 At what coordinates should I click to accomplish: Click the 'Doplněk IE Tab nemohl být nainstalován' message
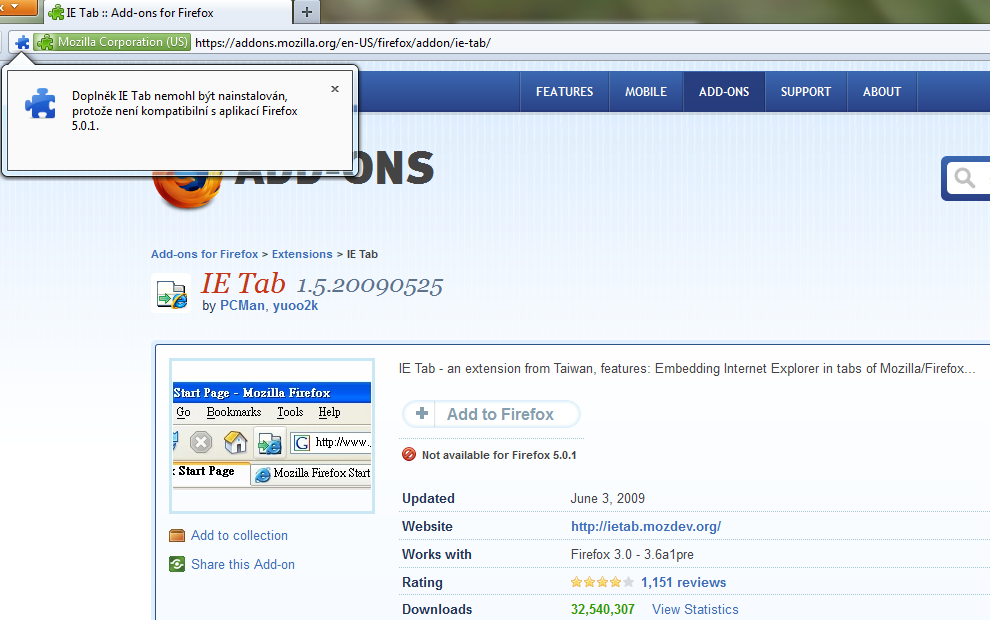(x=184, y=111)
